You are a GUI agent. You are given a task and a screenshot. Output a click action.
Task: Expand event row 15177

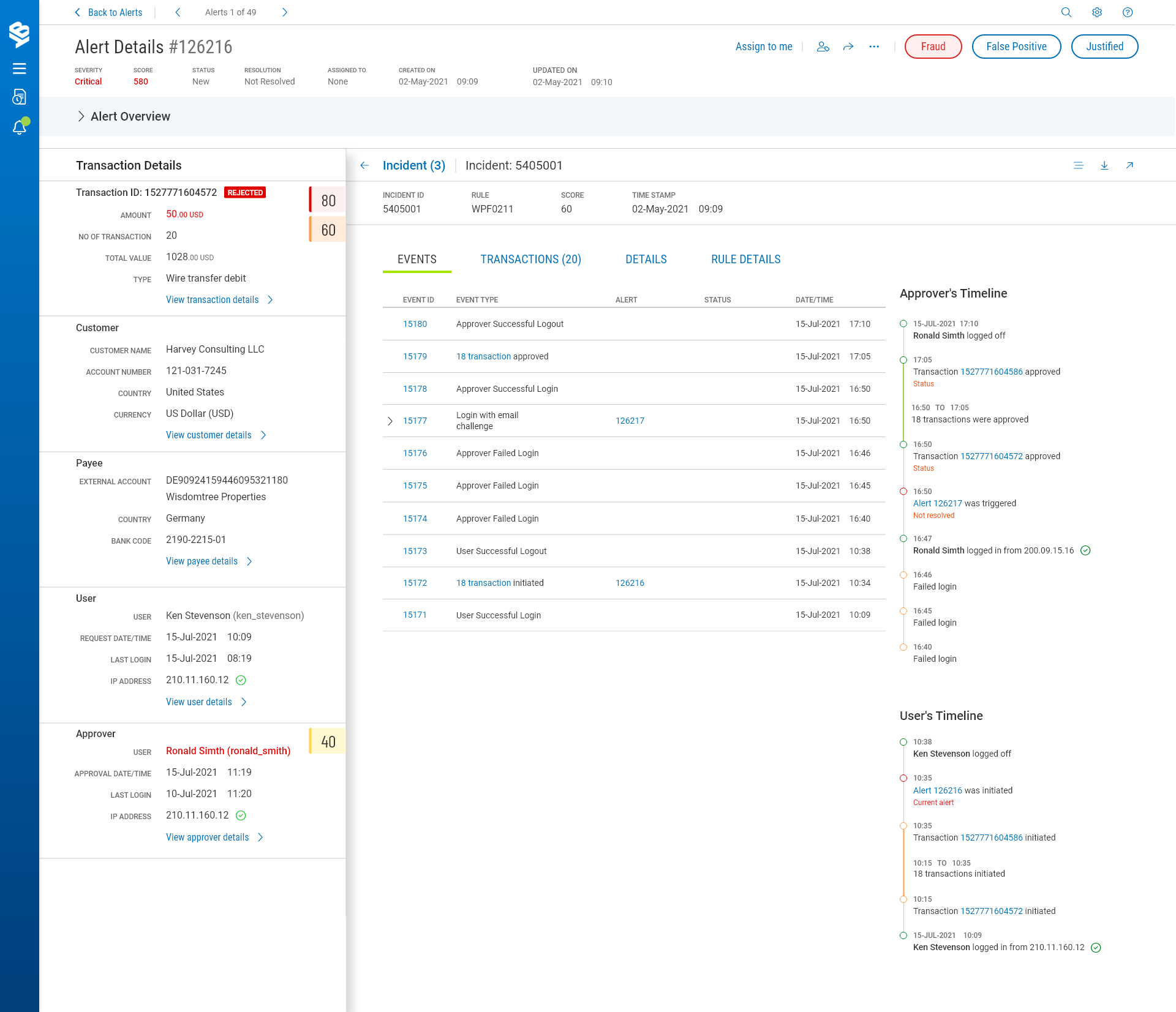point(390,421)
